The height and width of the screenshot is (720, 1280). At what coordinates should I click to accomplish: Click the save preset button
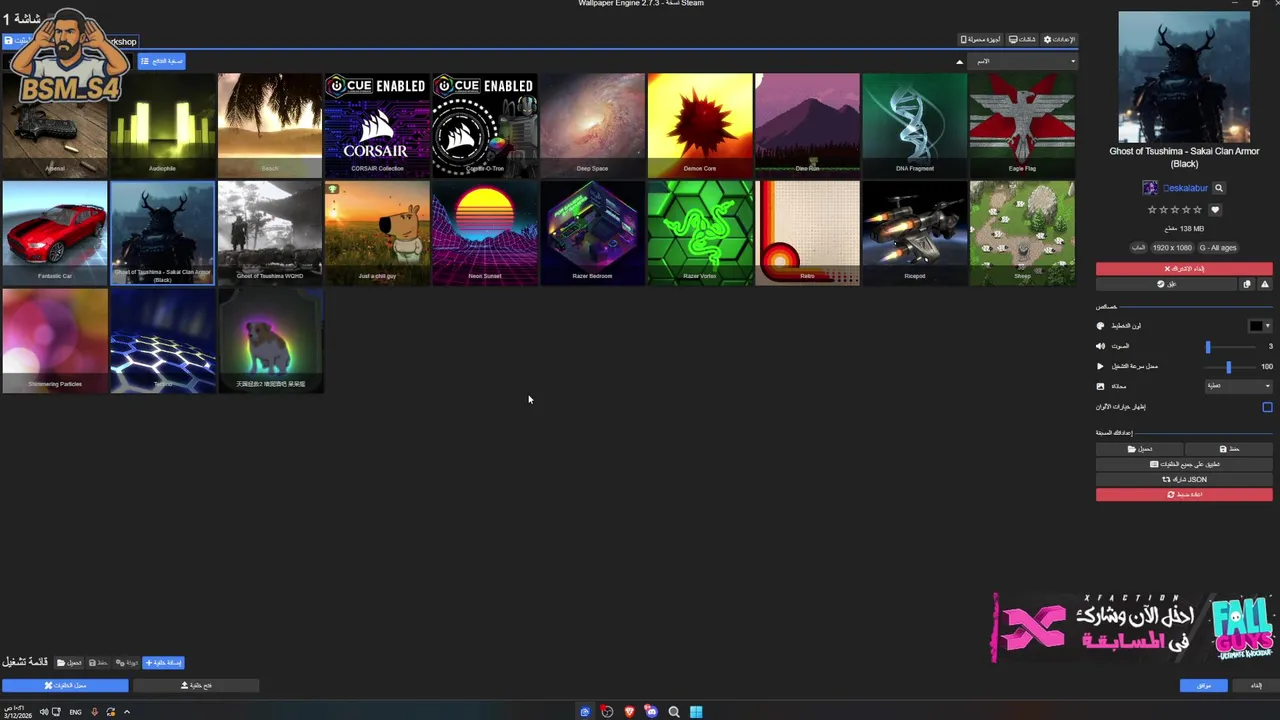click(1229, 449)
